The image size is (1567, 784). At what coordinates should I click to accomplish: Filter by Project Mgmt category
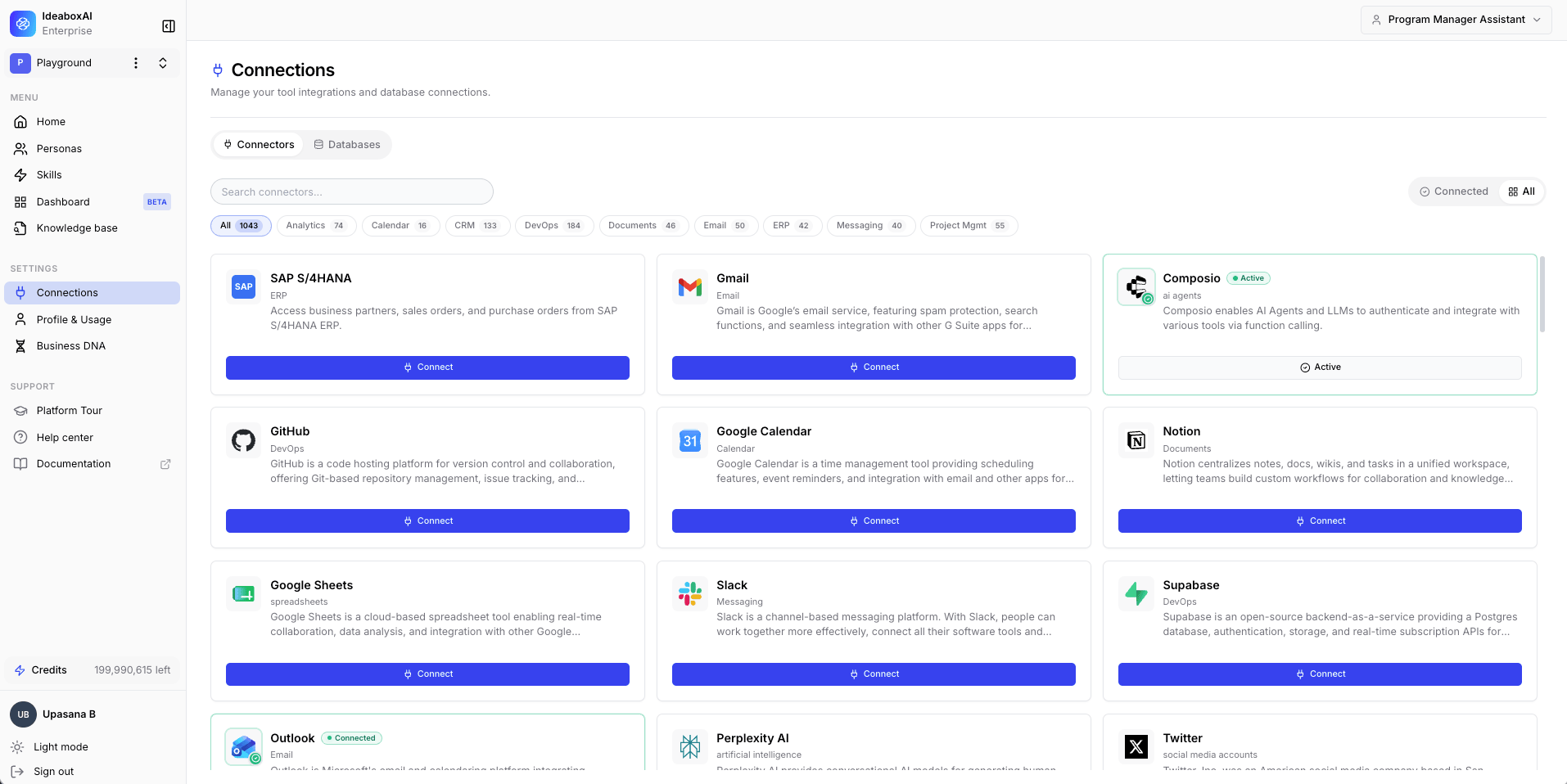click(969, 226)
